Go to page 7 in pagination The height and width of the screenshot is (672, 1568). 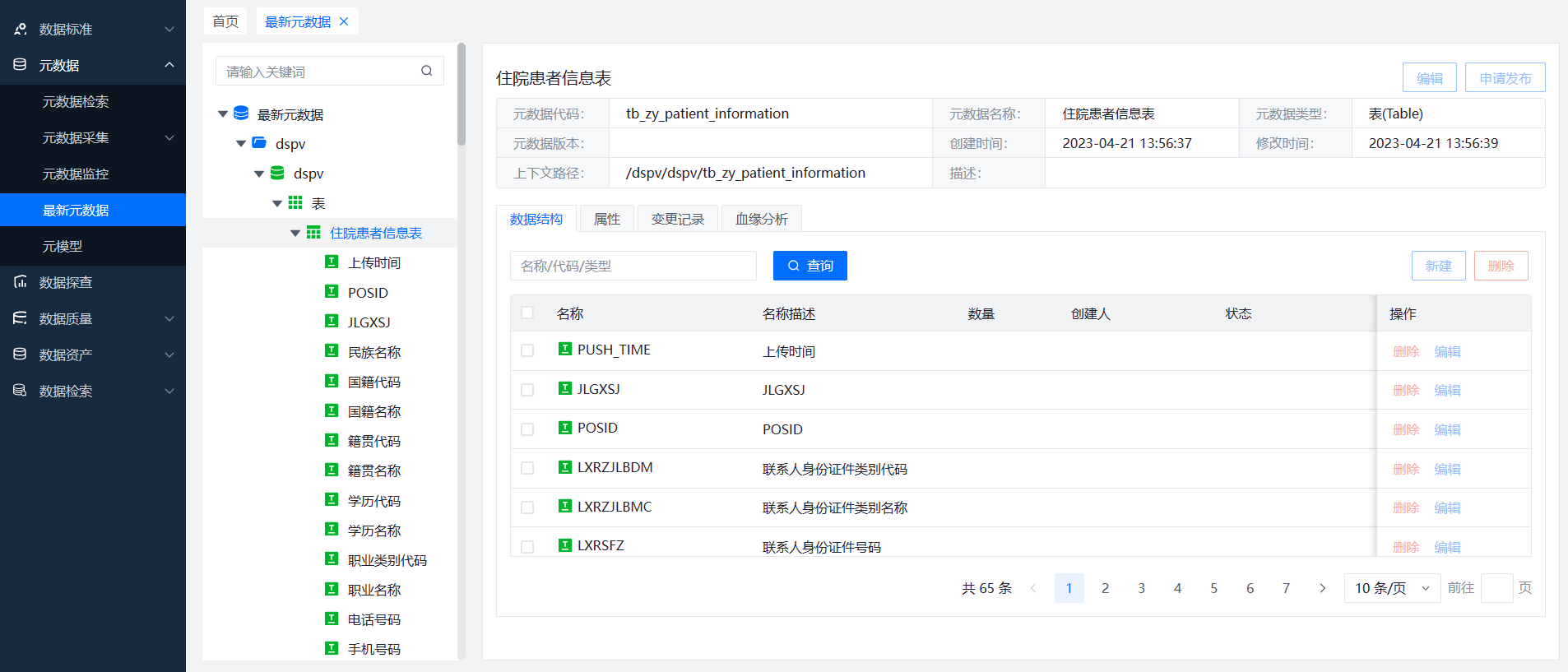[1286, 588]
